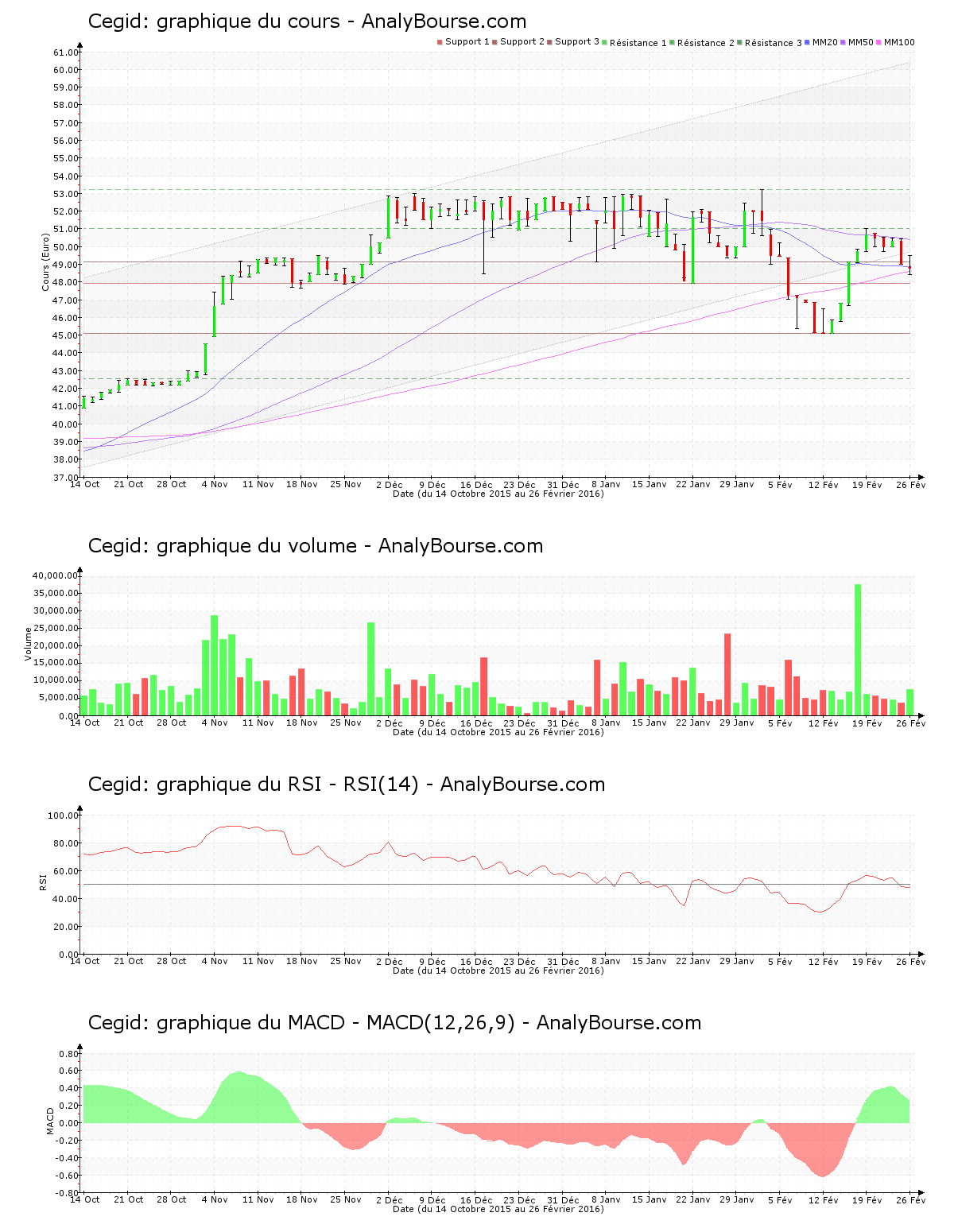Click the 40,000.00 volume axis label
This screenshot has width=954, height=1232.
click(x=55, y=575)
